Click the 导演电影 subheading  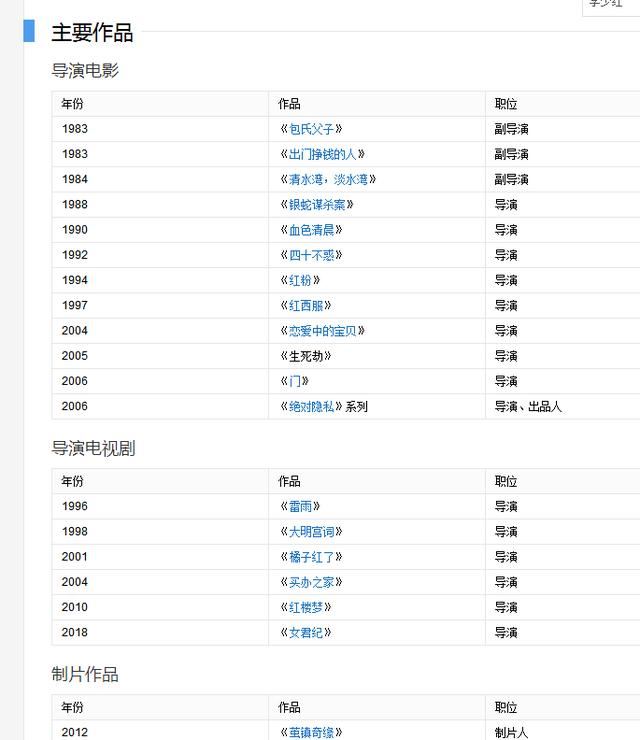pyautogui.click(x=85, y=70)
